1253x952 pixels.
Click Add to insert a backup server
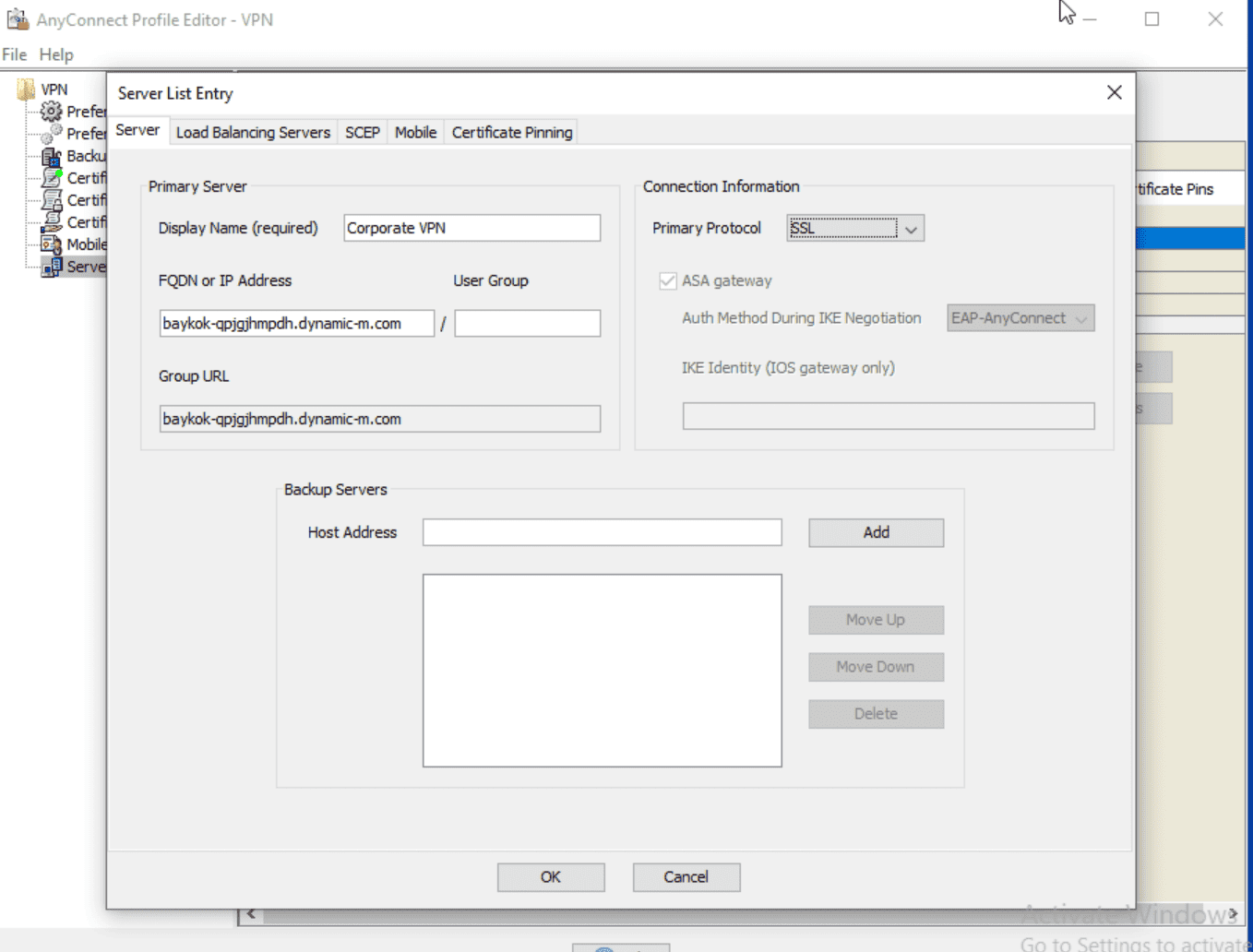875,532
